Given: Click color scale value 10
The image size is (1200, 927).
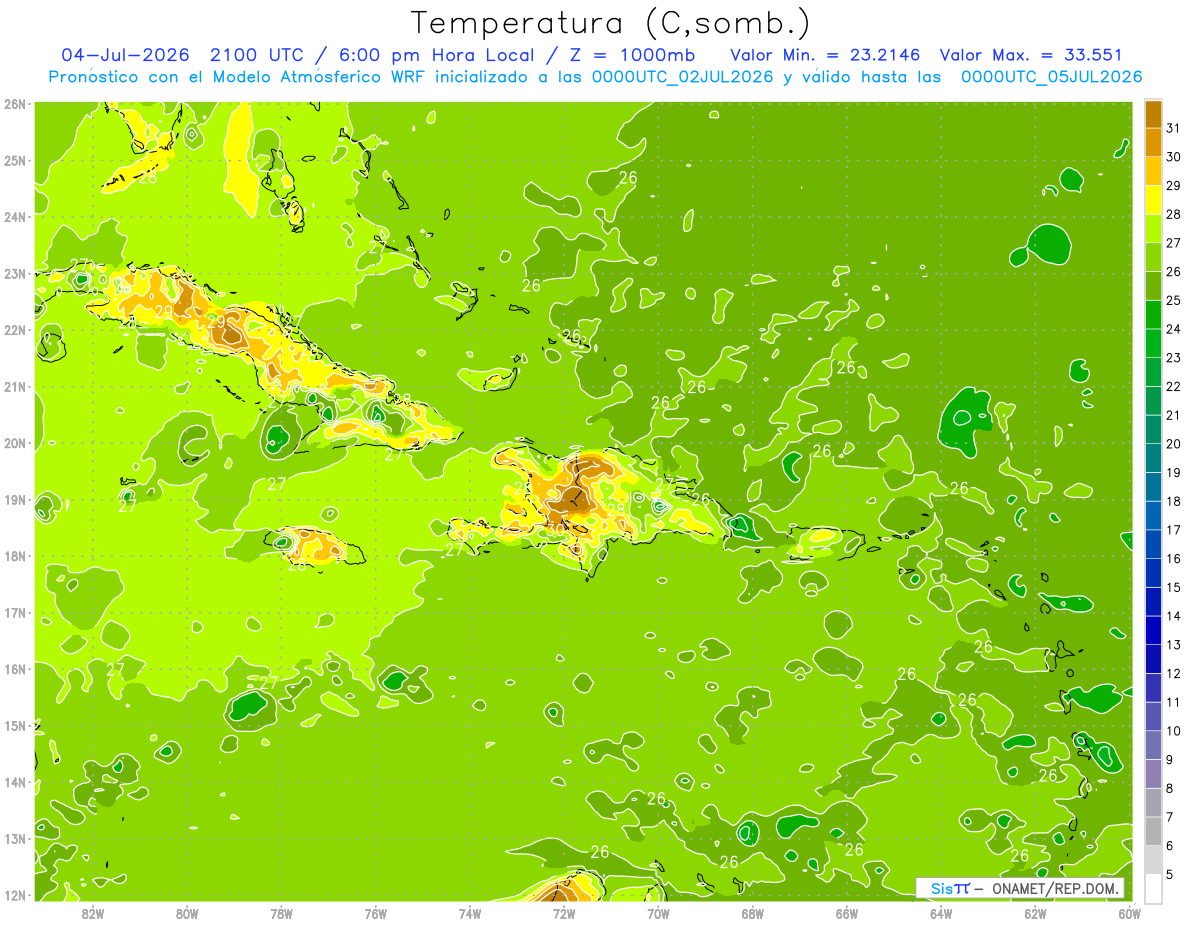Looking at the screenshot, I should pyautogui.click(x=1173, y=731).
